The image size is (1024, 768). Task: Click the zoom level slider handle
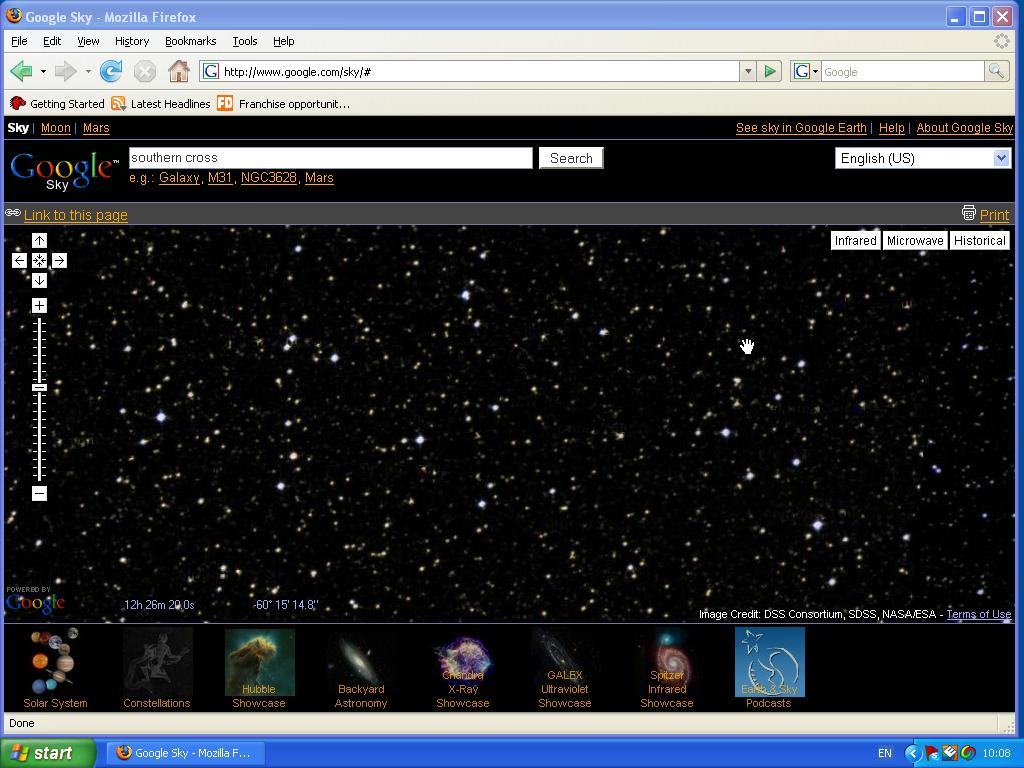[x=39, y=387]
